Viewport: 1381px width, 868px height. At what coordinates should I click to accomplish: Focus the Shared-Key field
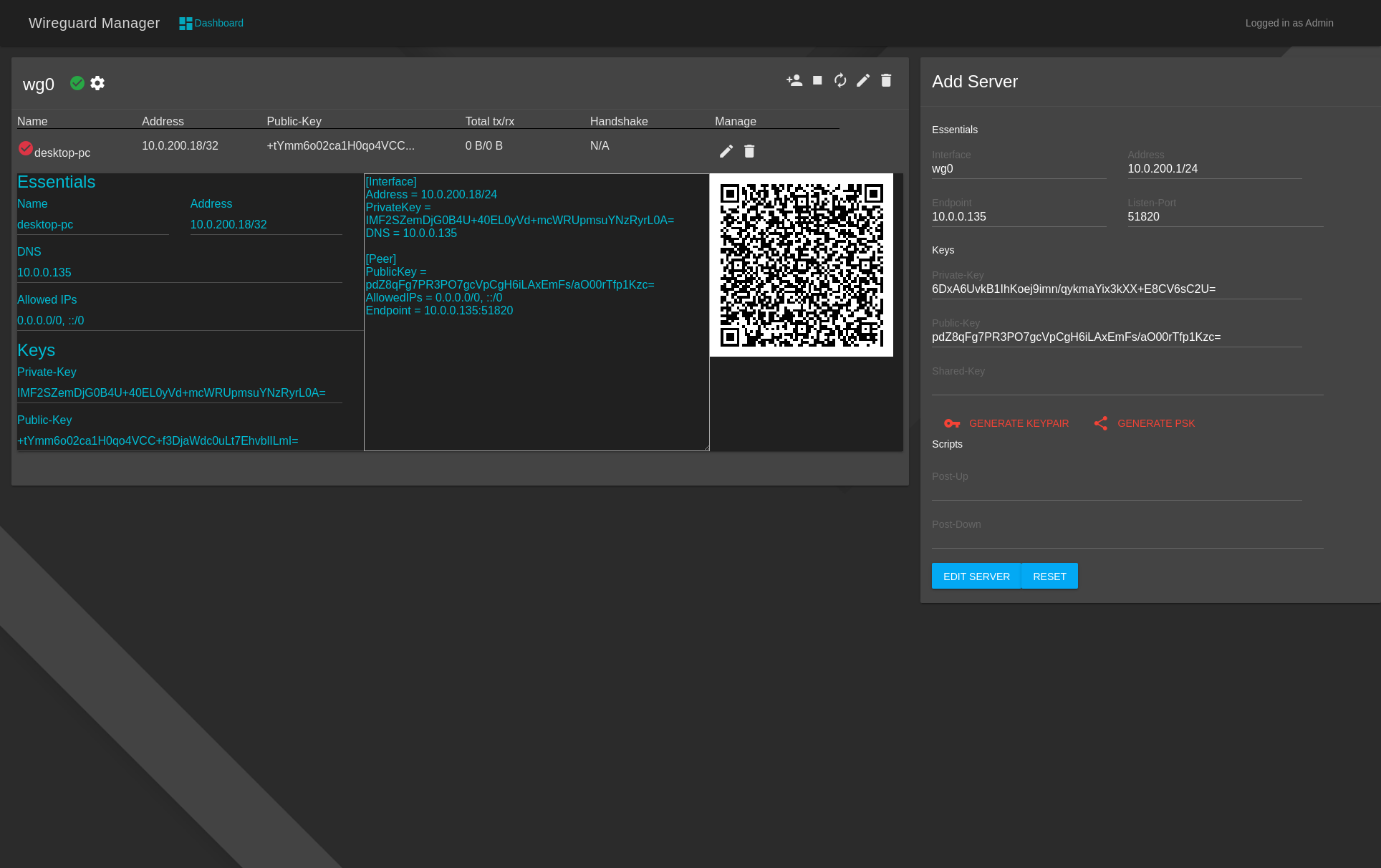(x=1127, y=385)
